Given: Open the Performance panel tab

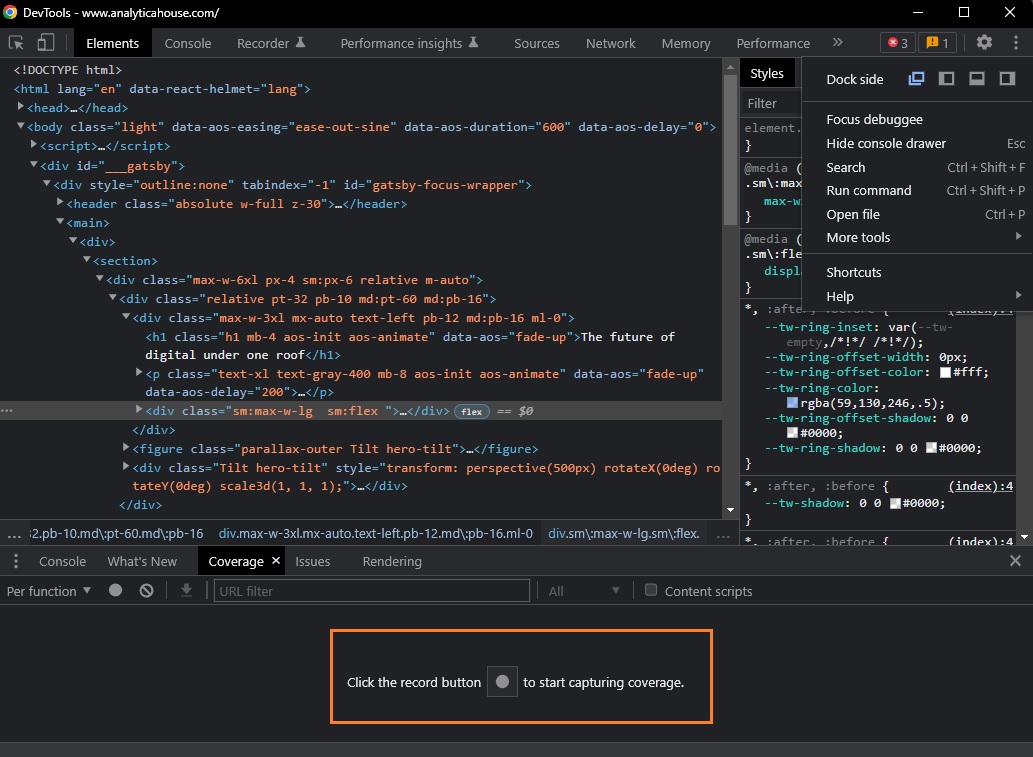Looking at the screenshot, I should (773, 43).
